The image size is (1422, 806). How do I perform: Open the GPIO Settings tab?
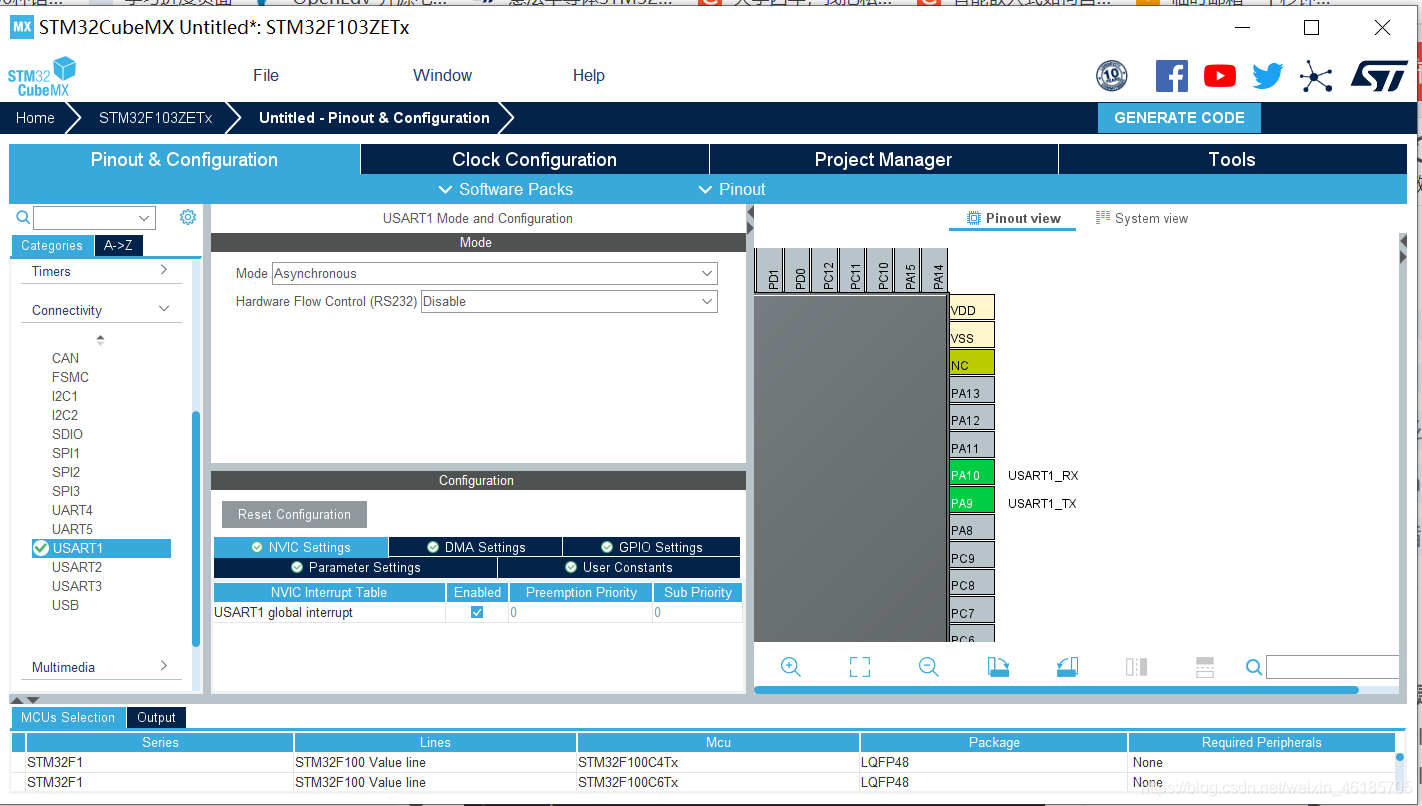point(651,547)
